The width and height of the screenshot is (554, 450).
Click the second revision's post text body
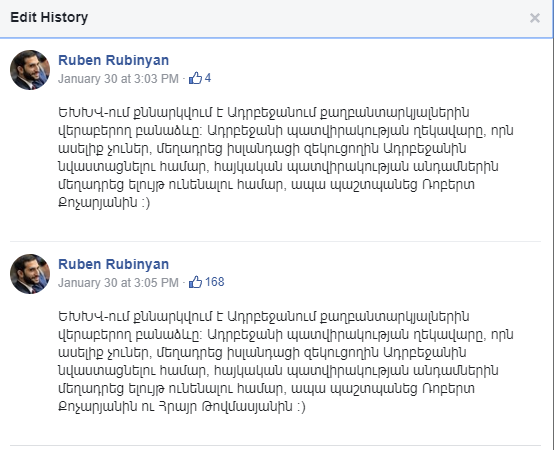pos(285,361)
